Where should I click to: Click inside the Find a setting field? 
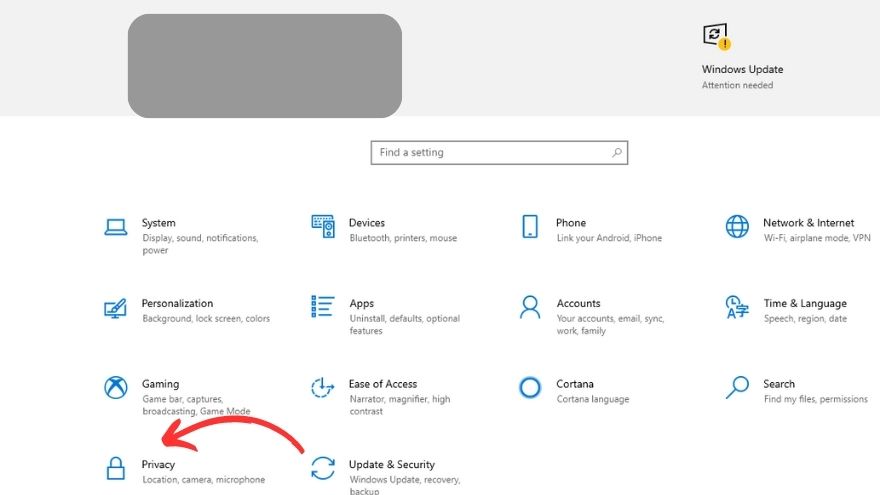(490, 153)
